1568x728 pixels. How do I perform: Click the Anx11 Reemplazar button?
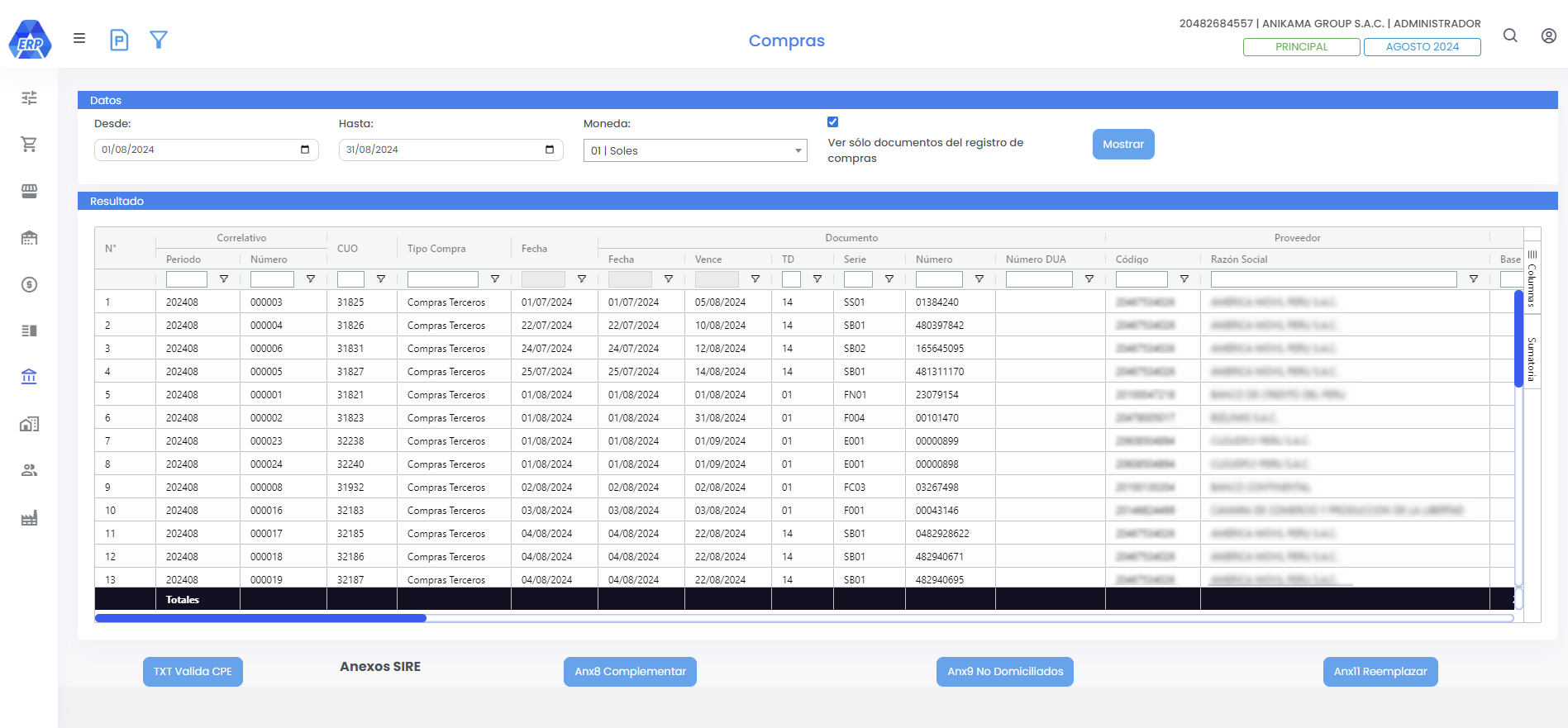(1380, 672)
